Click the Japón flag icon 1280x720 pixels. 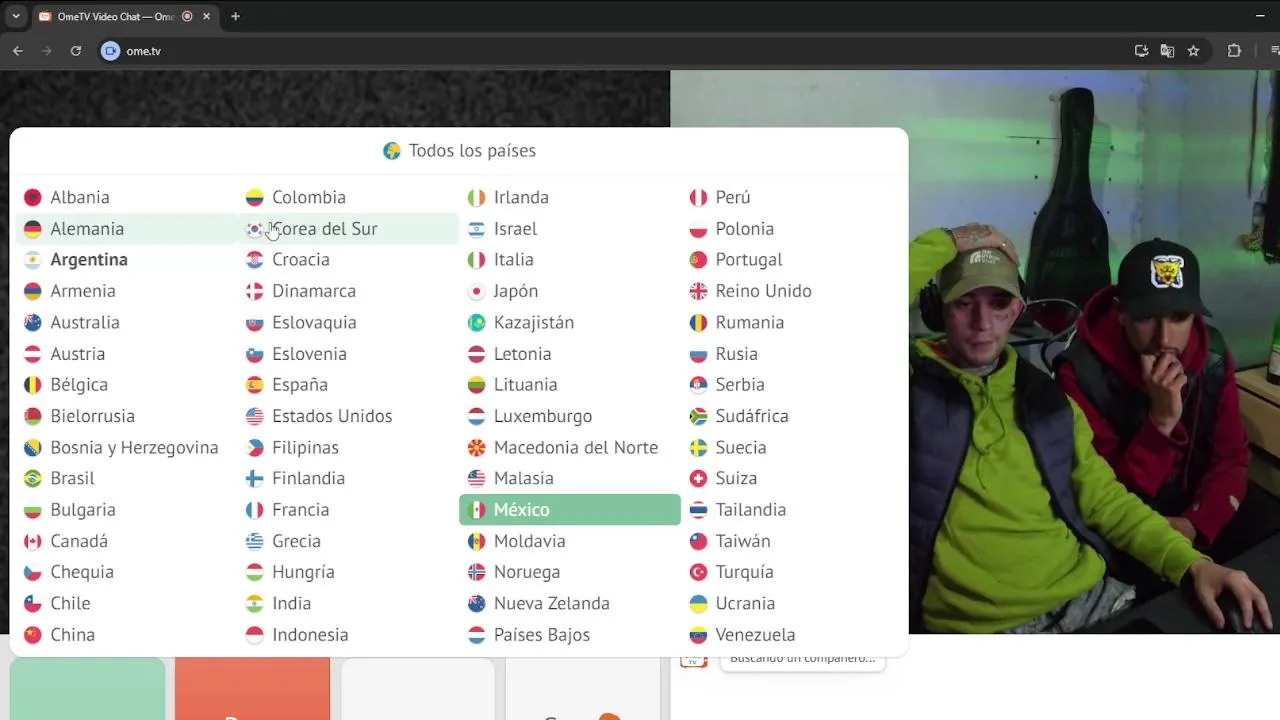pos(476,291)
